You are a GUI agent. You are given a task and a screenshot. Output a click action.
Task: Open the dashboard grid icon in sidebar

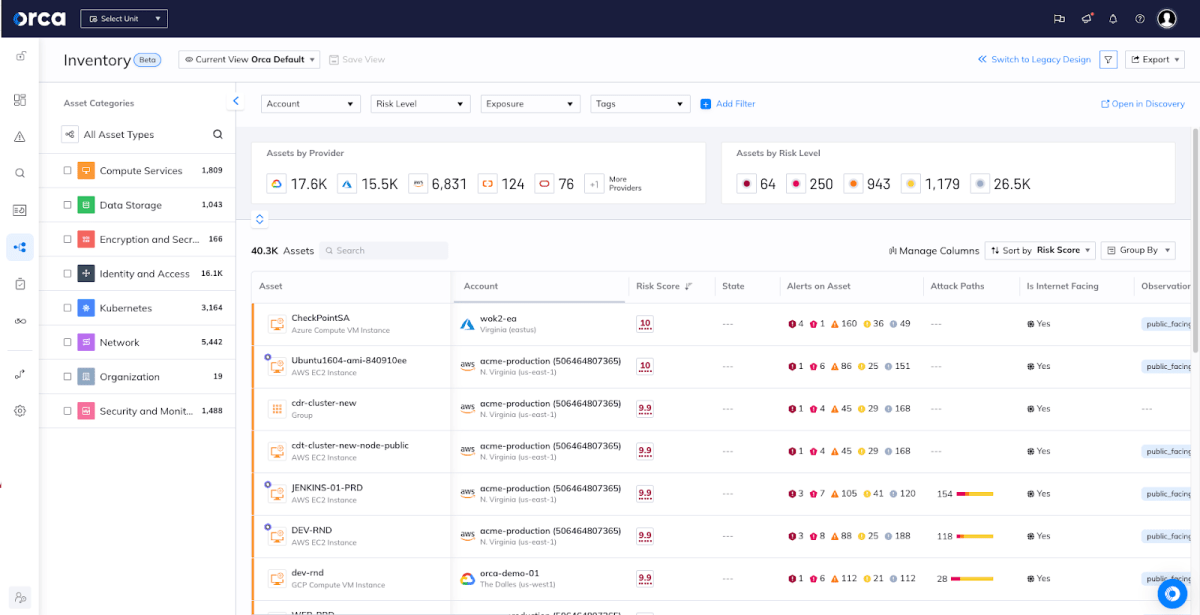(x=20, y=100)
